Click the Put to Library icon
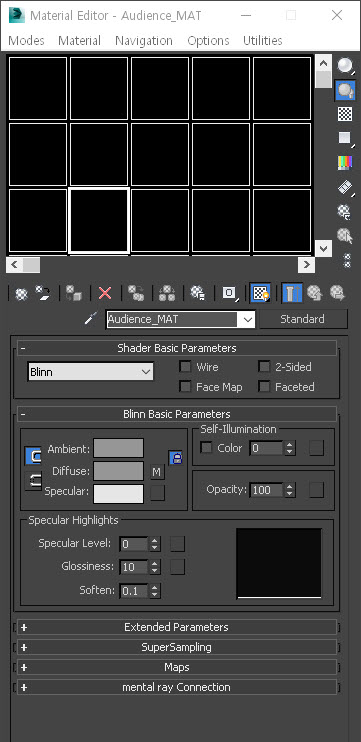 (198, 293)
